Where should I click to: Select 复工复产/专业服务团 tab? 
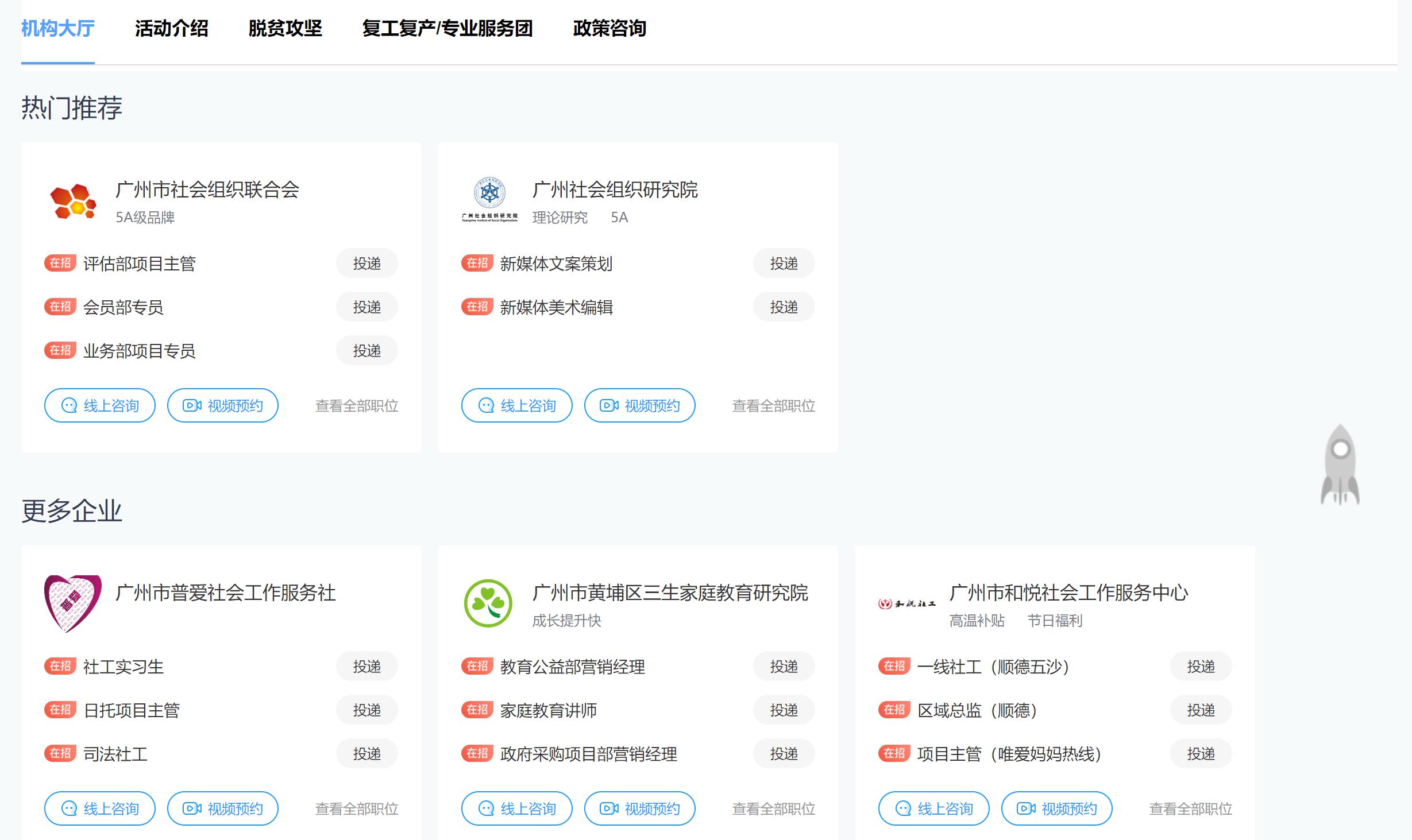(447, 28)
